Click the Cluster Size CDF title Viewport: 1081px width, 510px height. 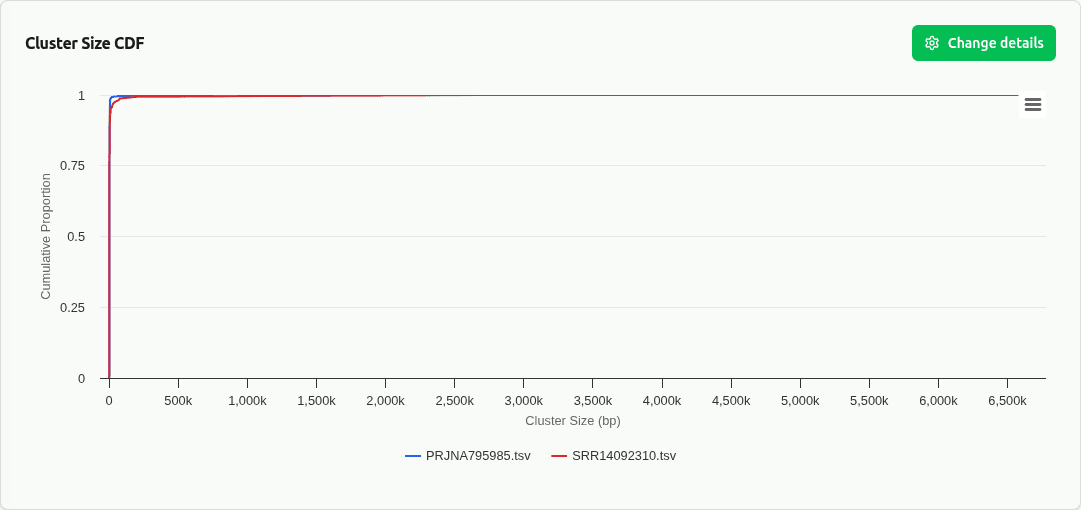pyautogui.click(x=85, y=43)
